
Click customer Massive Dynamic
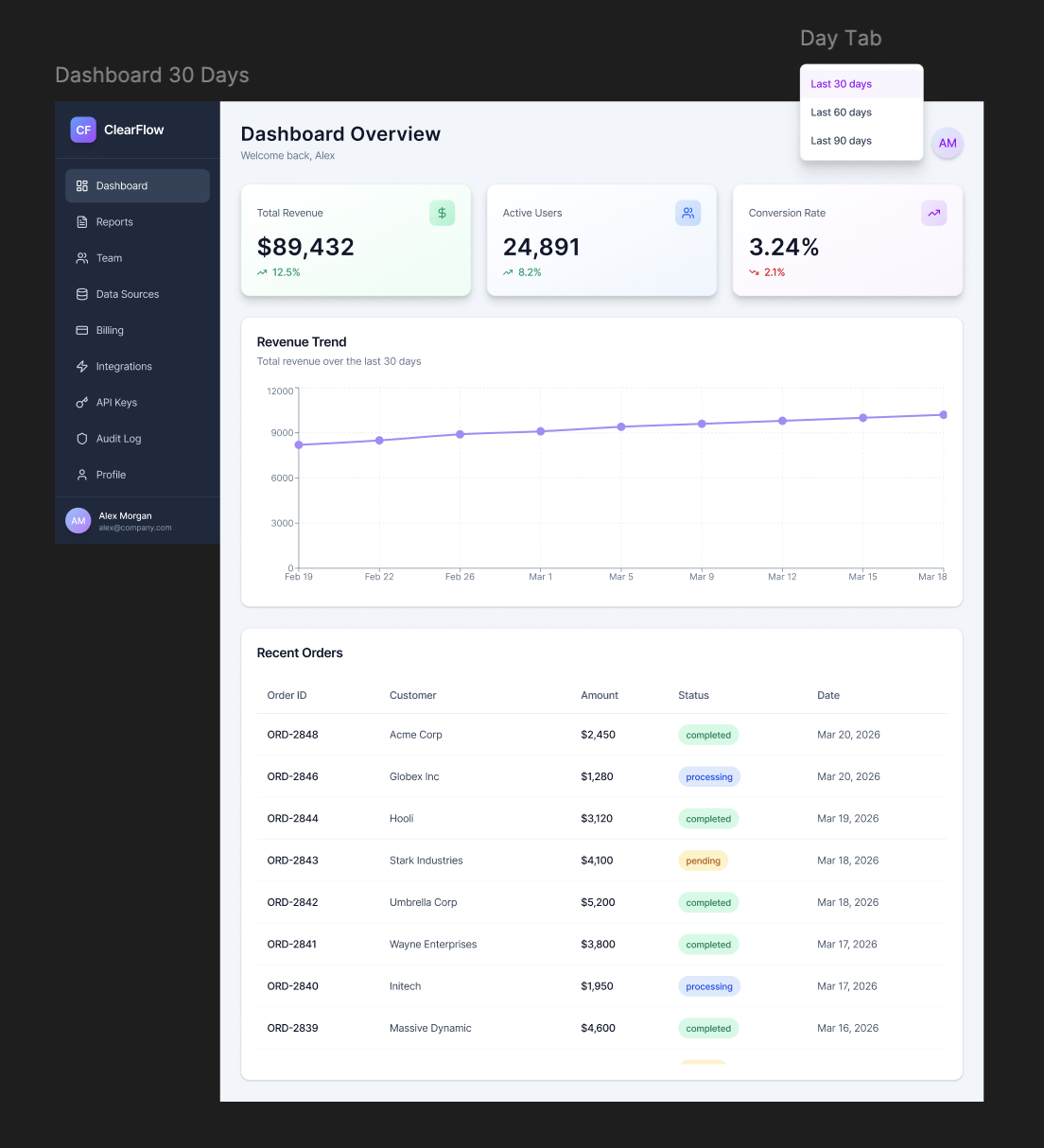point(430,1028)
